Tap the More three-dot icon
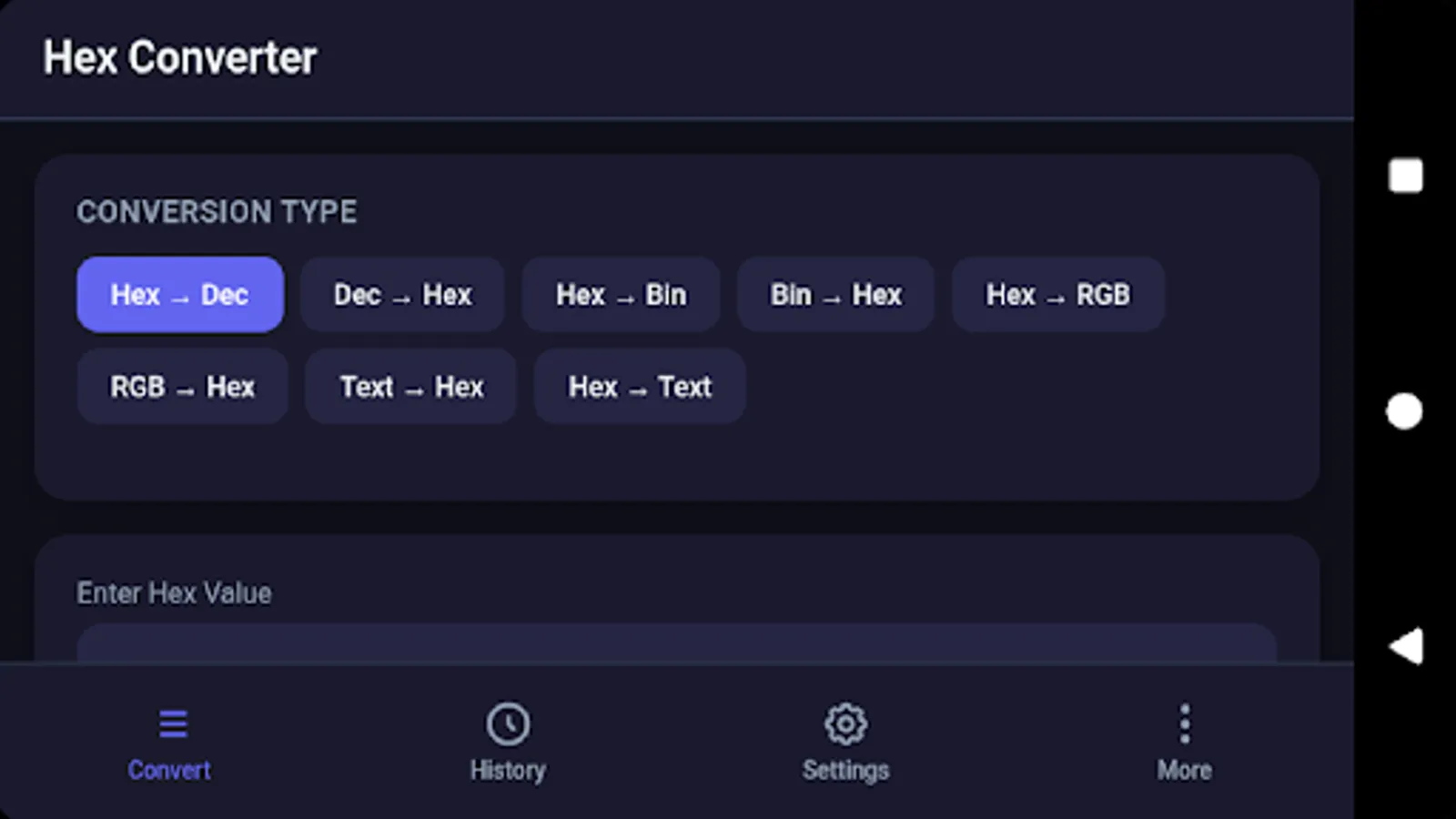 pos(1184,723)
